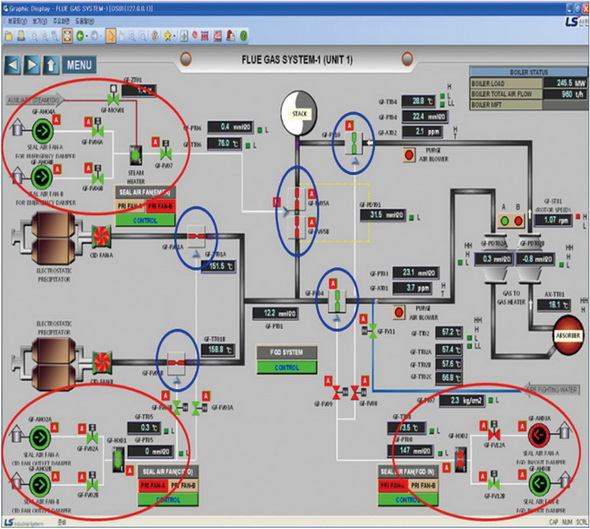The height and width of the screenshot is (529, 590).
Task: Click the Steam Heater symbol
Action: point(136,155)
